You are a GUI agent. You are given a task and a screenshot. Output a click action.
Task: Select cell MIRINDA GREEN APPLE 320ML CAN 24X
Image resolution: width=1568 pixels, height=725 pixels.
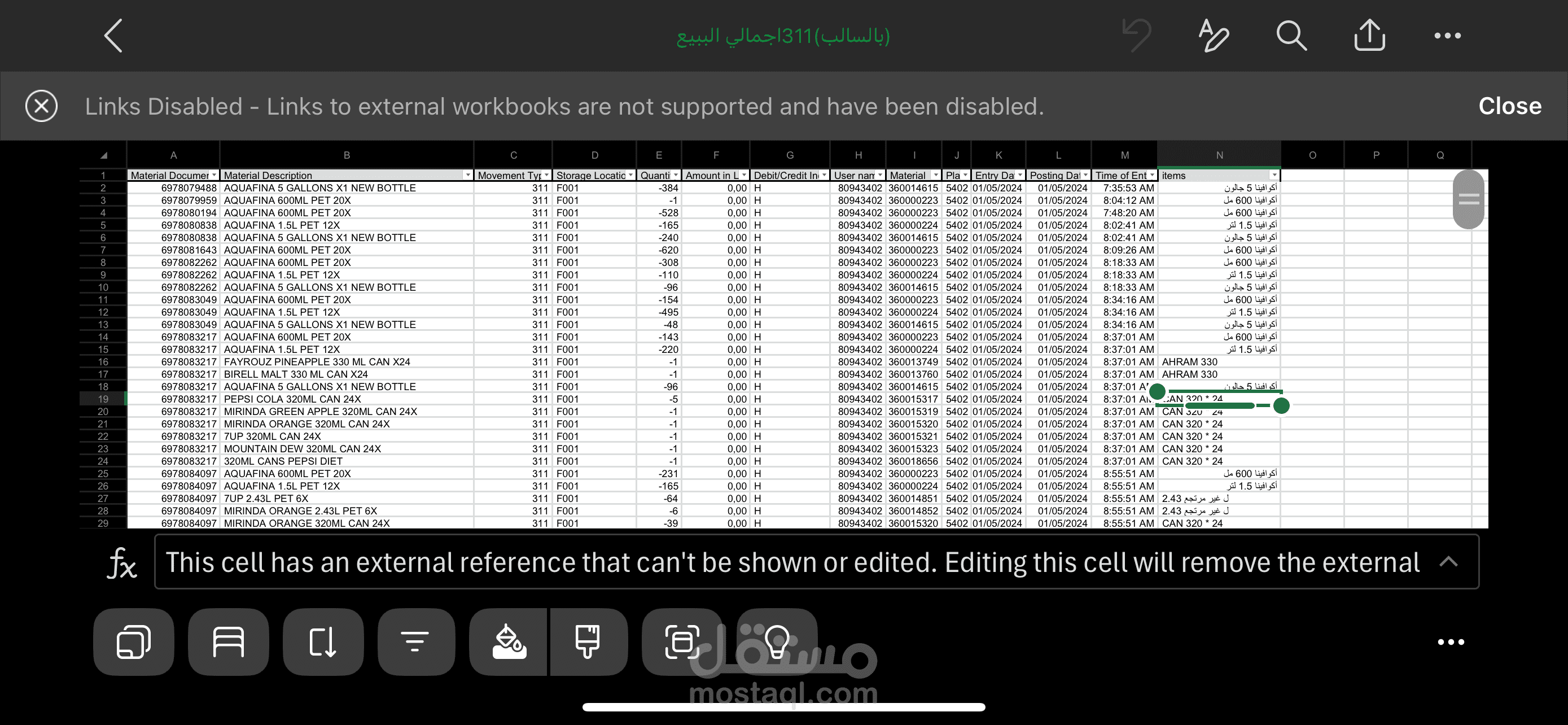tap(347, 412)
